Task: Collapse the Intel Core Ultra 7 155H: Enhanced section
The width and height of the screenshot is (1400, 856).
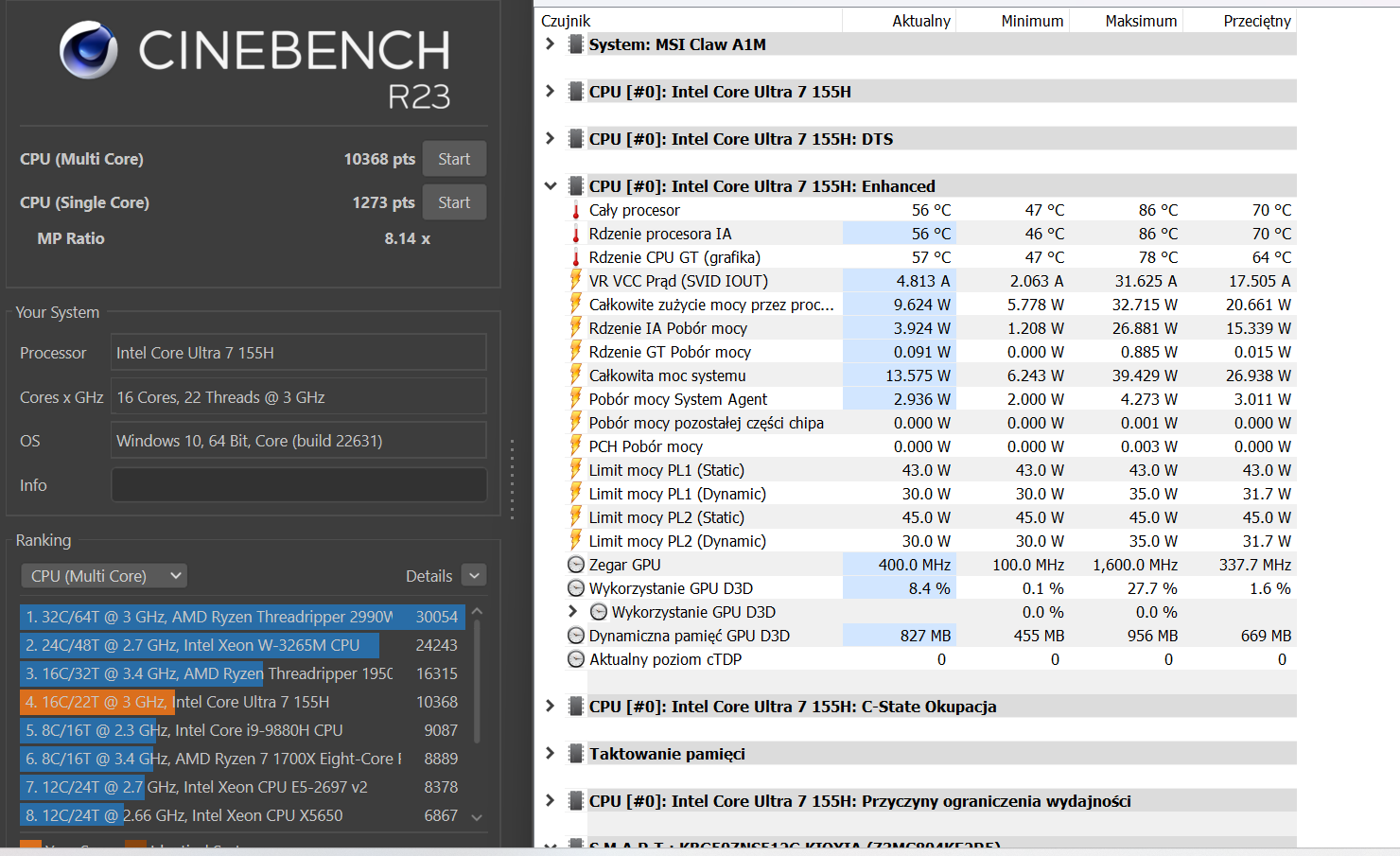Action: pyautogui.click(x=550, y=186)
